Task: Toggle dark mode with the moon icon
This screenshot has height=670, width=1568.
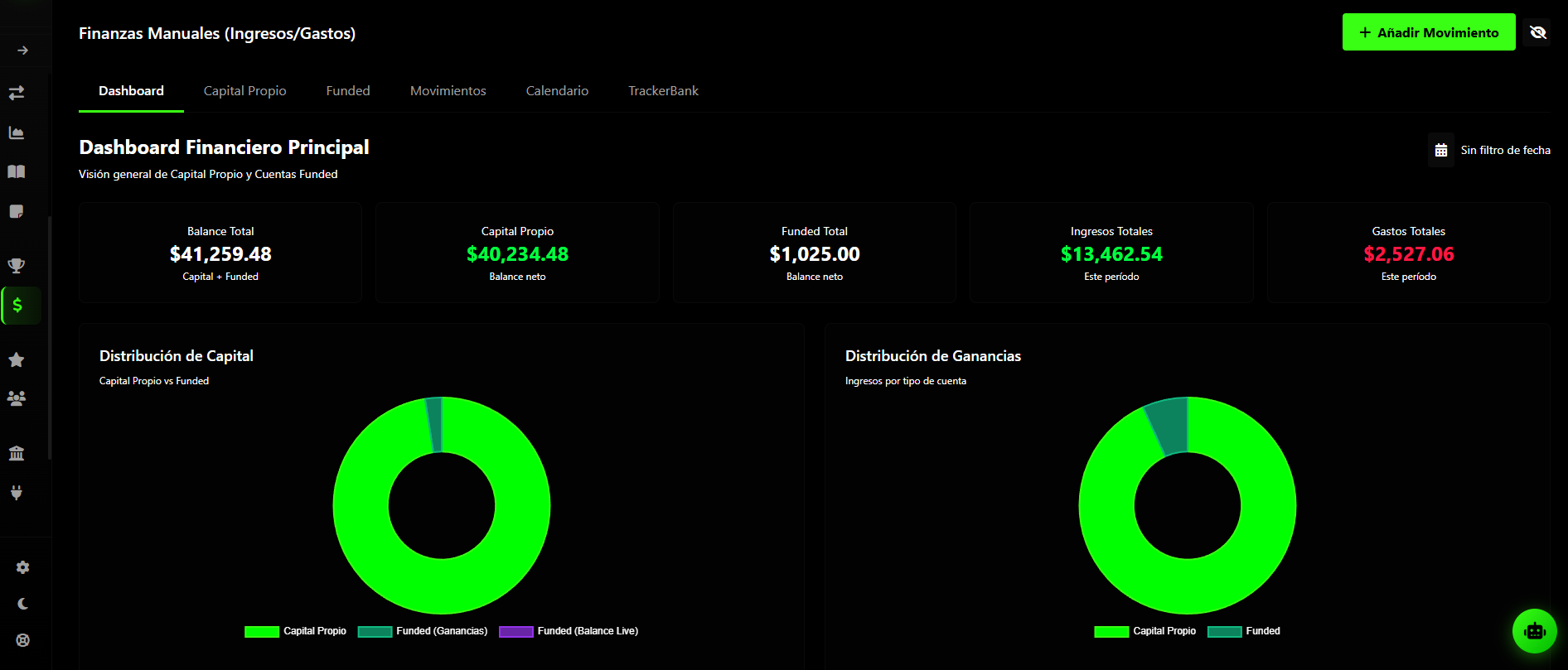Action: click(x=22, y=604)
